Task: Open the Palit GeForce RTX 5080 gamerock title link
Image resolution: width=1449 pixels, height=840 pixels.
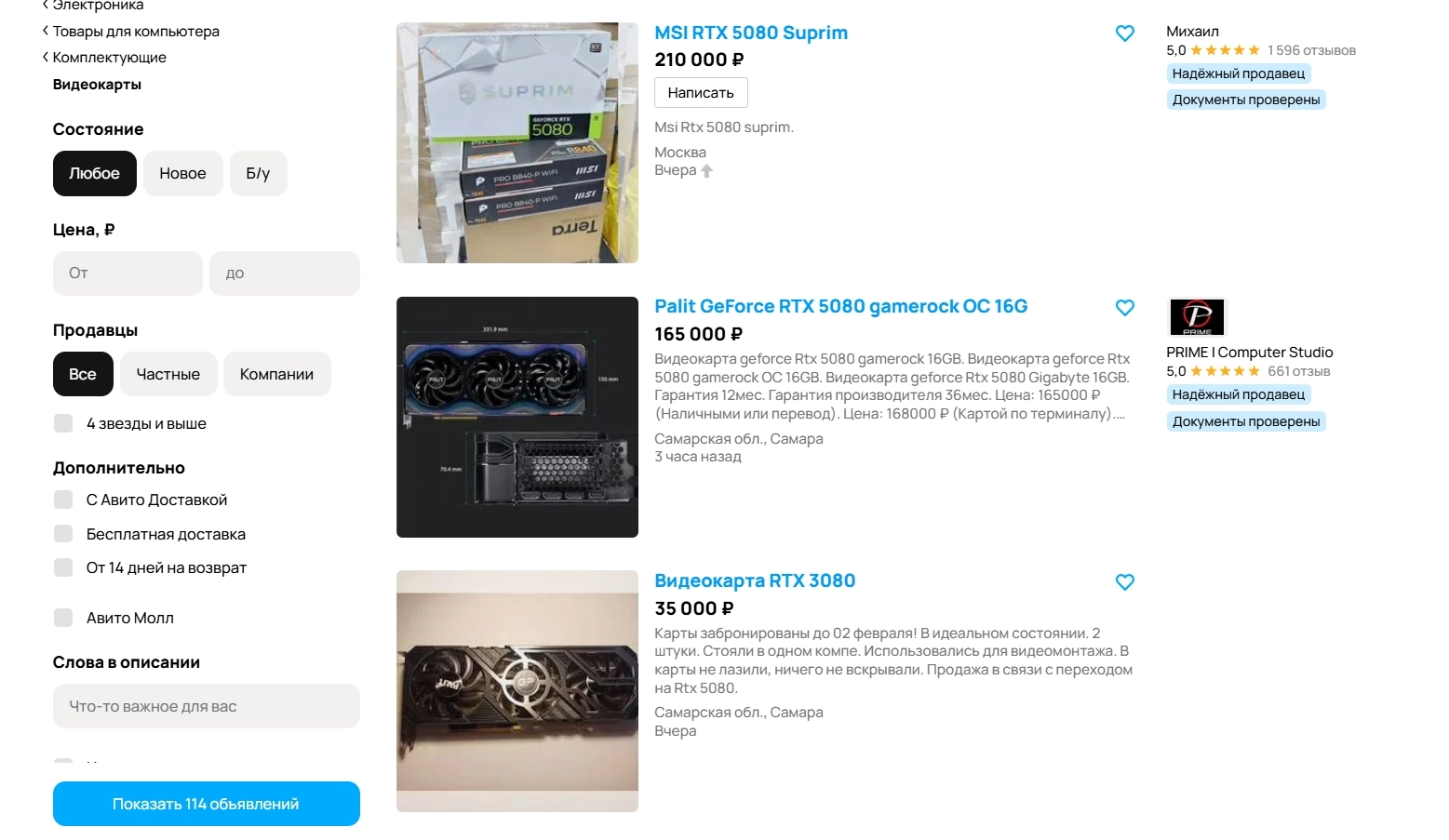Action: tap(840, 306)
